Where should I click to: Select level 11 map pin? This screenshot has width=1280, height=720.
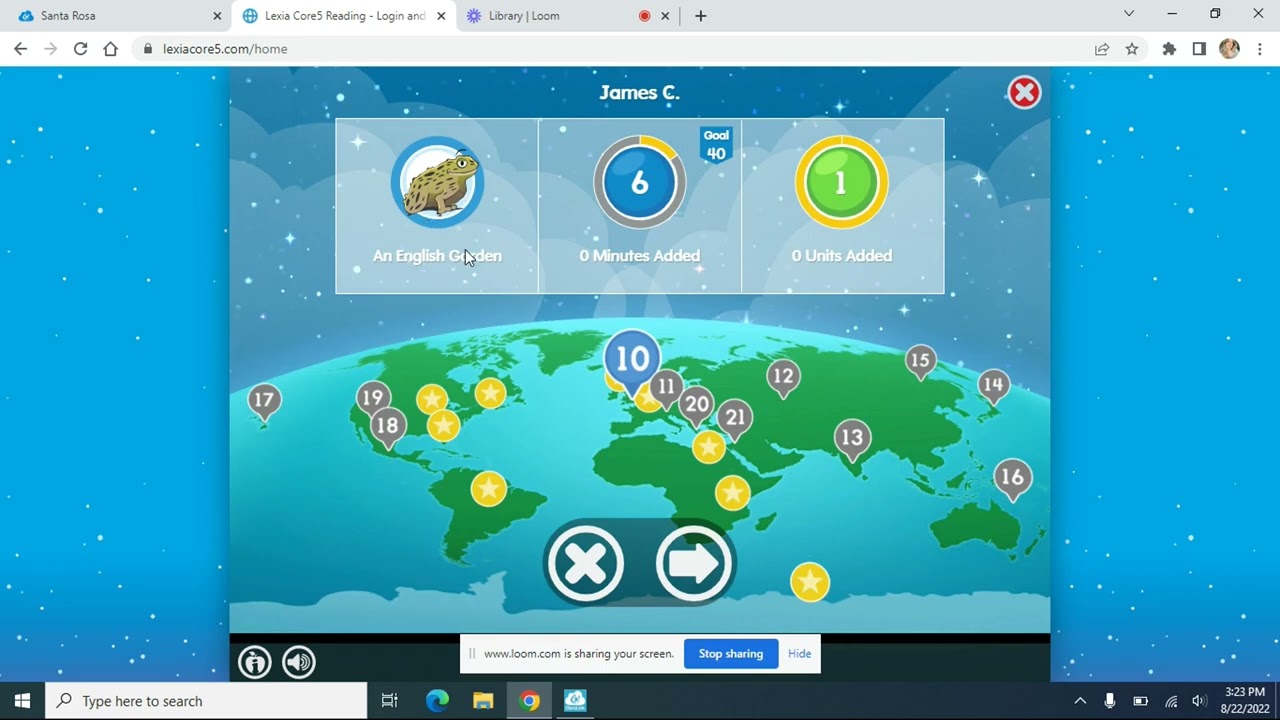[666, 388]
